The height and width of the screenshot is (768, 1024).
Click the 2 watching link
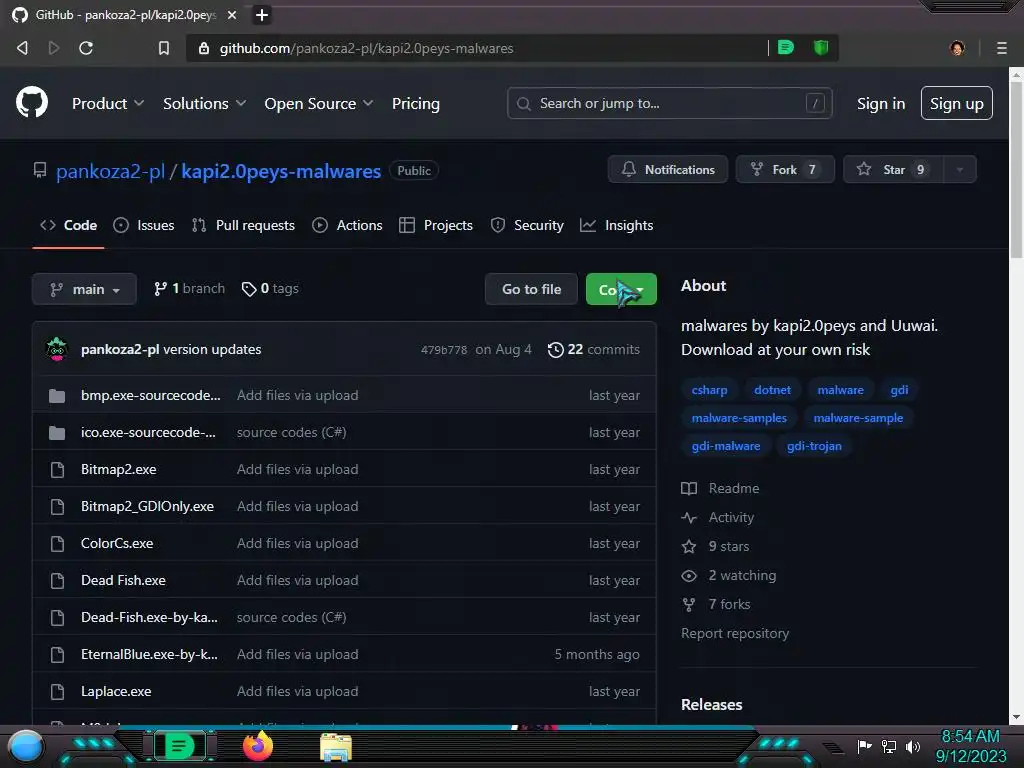pos(729,575)
